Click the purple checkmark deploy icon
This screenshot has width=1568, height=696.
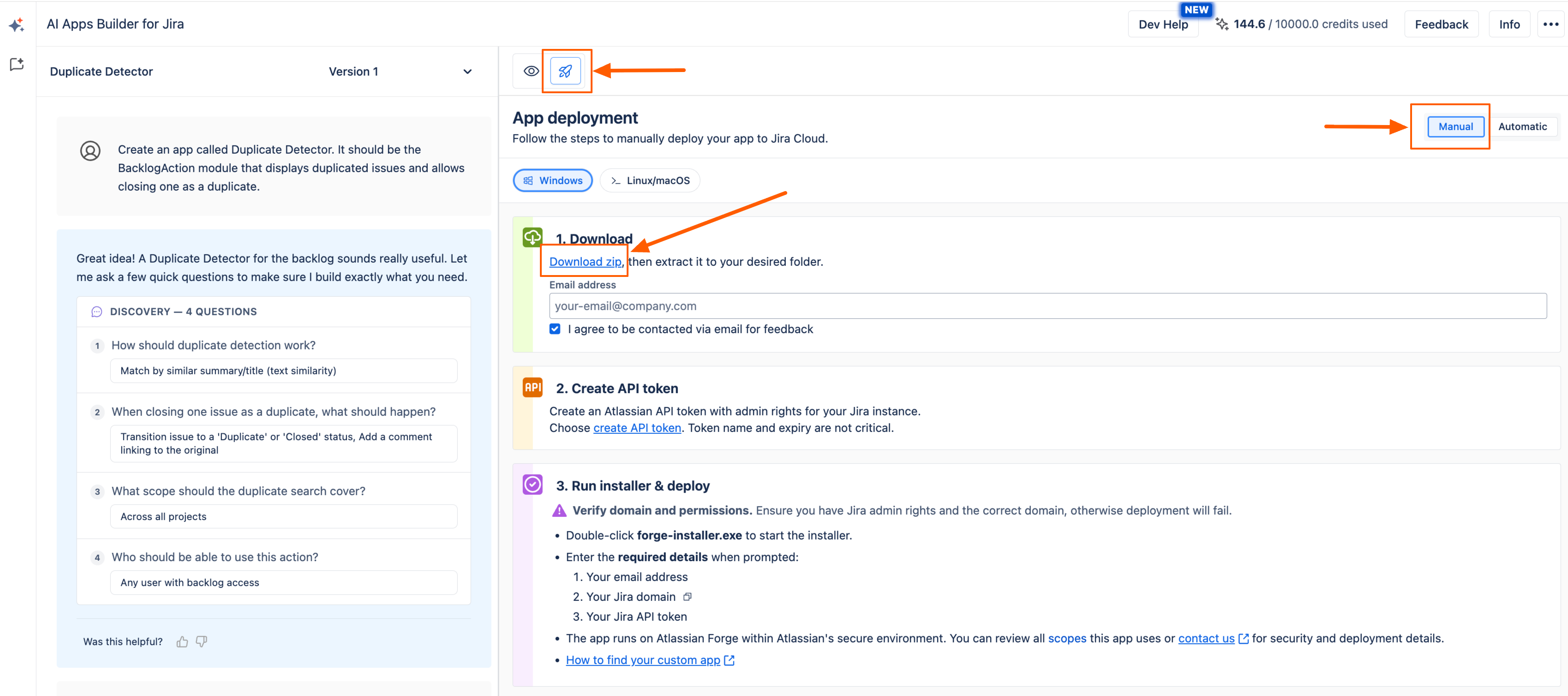coord(533,485)
